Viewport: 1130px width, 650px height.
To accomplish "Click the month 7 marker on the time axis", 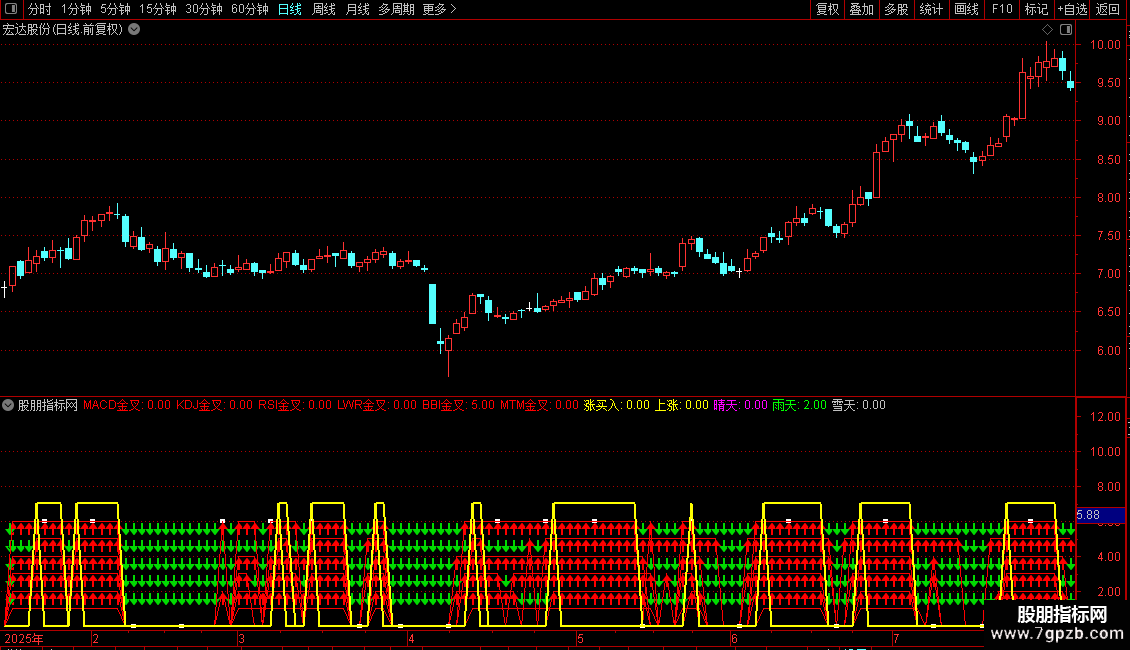I will coord(896,638).
